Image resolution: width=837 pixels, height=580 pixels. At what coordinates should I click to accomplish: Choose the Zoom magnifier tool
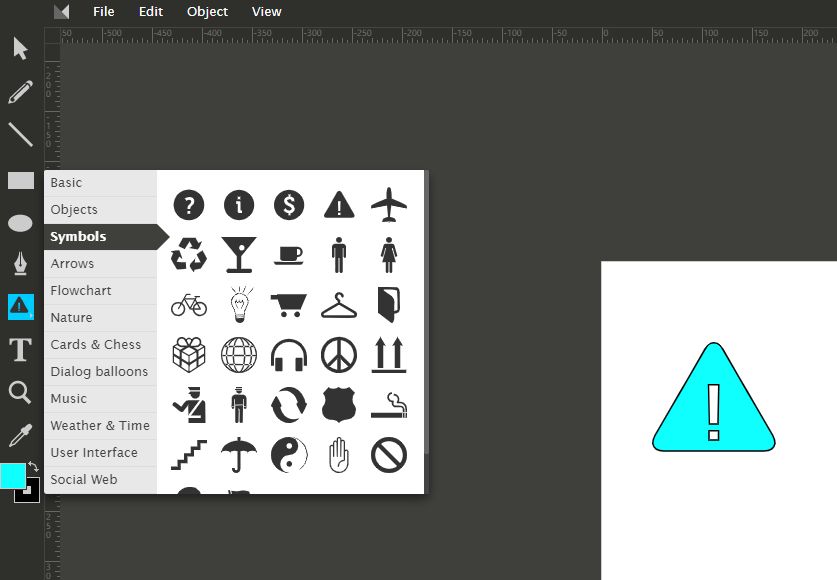pyautogui.click(x=21, y=392)
